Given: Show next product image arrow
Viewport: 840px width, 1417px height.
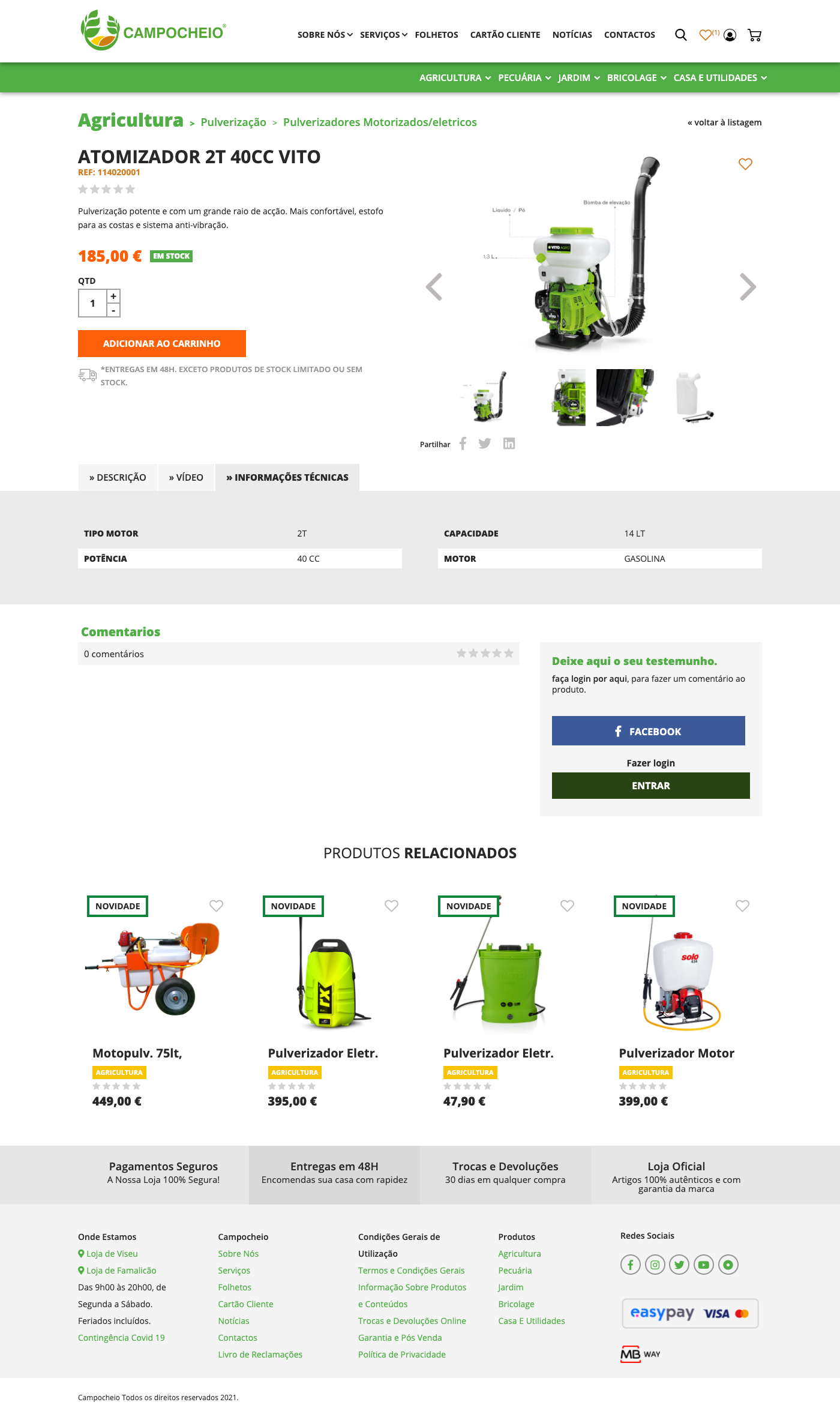Looking at the screenshot, I should (x=748, y=287).
